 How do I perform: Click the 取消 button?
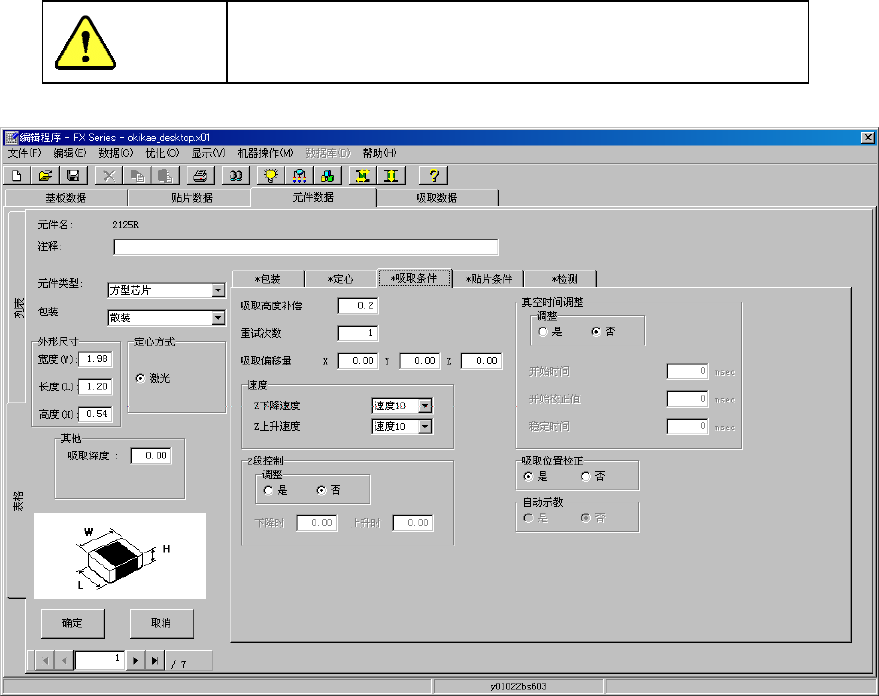click(x=161, y=623)
